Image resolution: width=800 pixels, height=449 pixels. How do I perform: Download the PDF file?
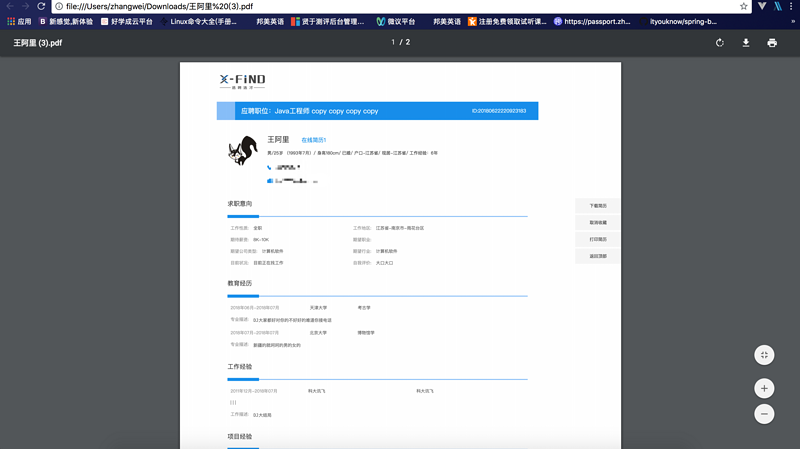pos(746,43)
